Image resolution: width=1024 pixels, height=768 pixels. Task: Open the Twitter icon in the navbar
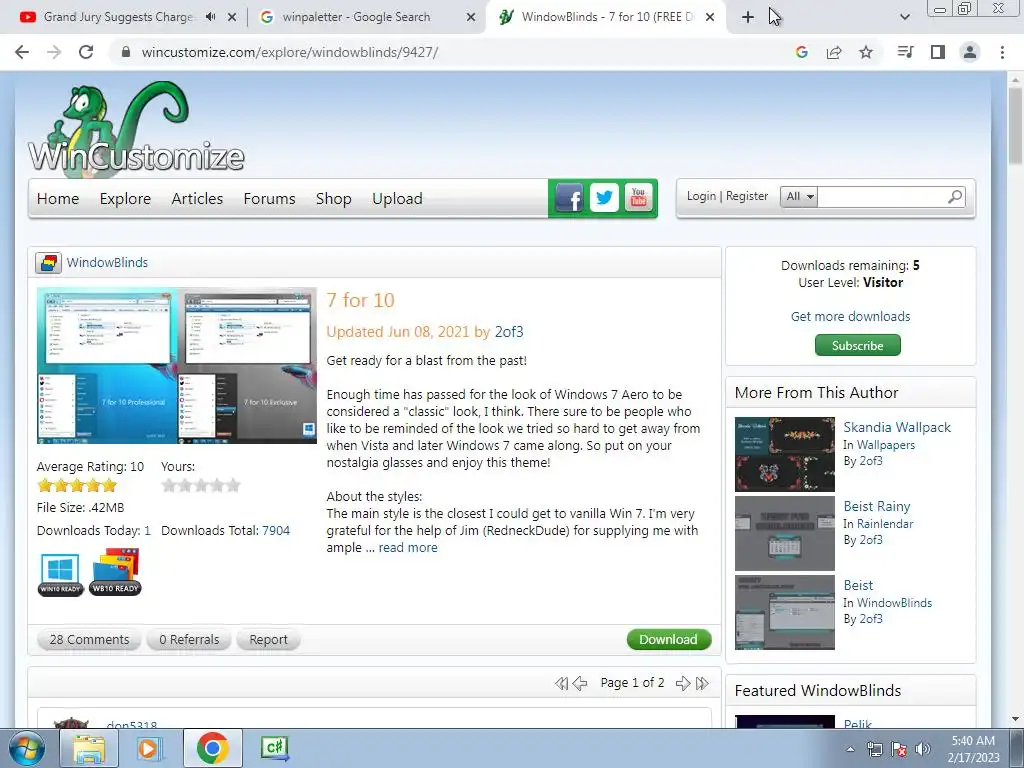604,197
